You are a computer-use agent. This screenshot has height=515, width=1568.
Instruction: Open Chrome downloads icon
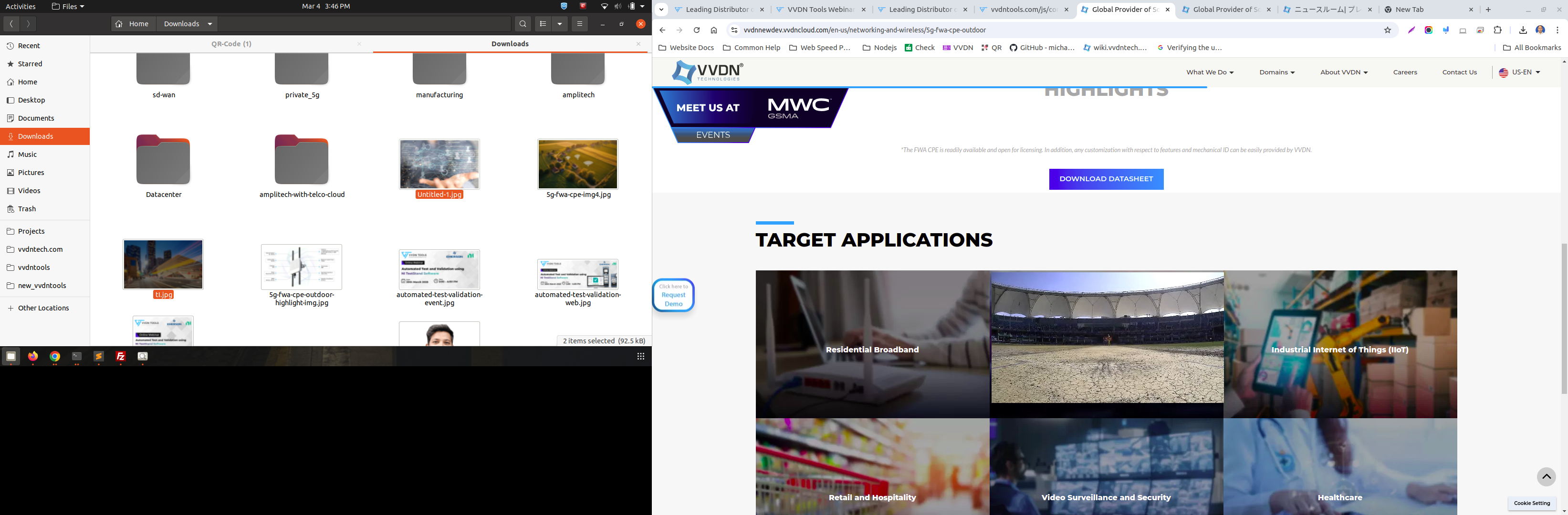pos(1522,30)
